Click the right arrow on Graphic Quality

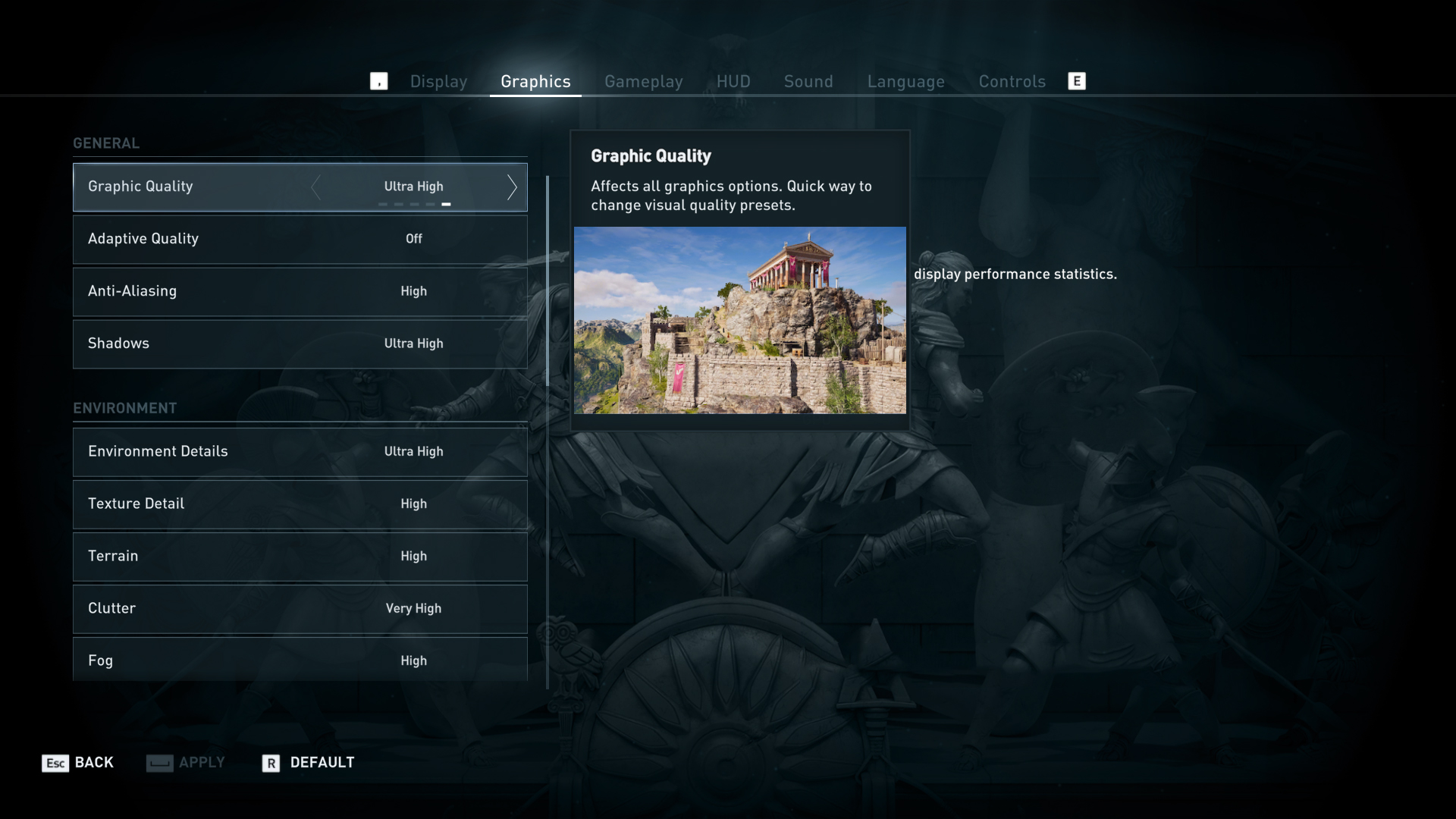click(x=510, y=186)
